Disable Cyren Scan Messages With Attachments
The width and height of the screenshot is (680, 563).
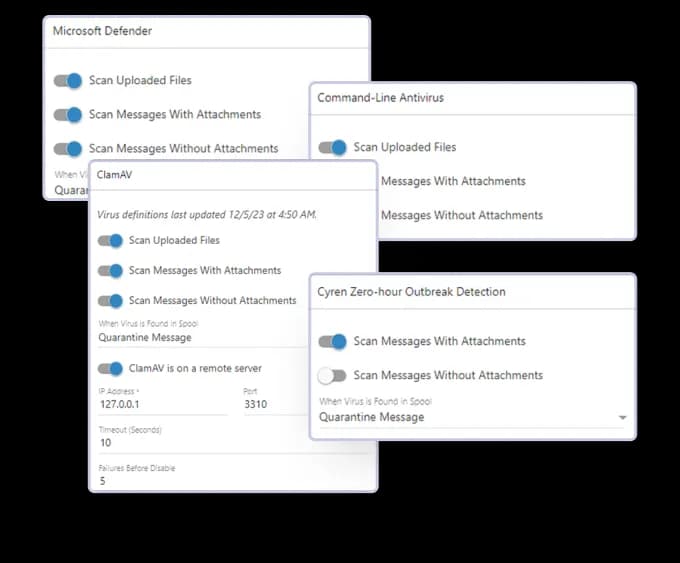click(x=332, y=342)
